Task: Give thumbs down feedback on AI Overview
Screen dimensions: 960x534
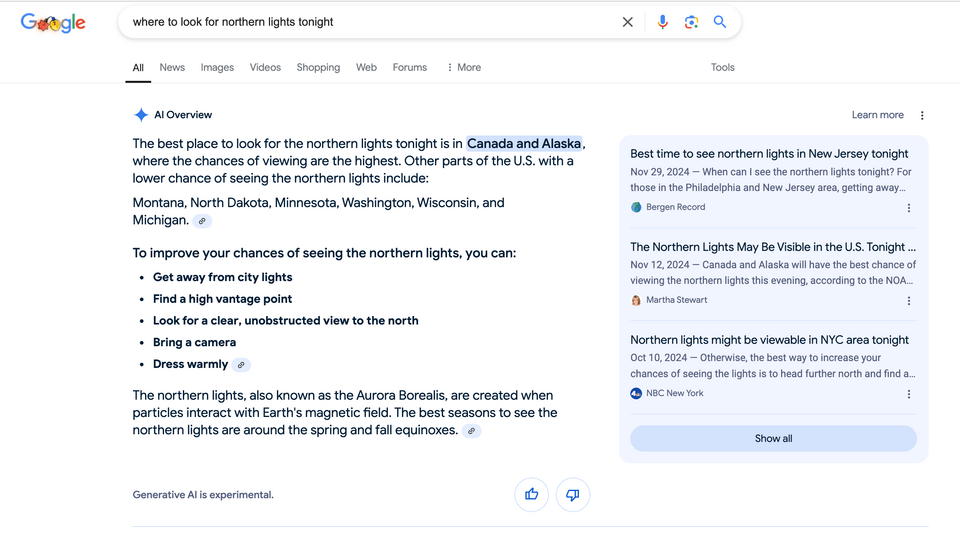Action: pos(572,494)
